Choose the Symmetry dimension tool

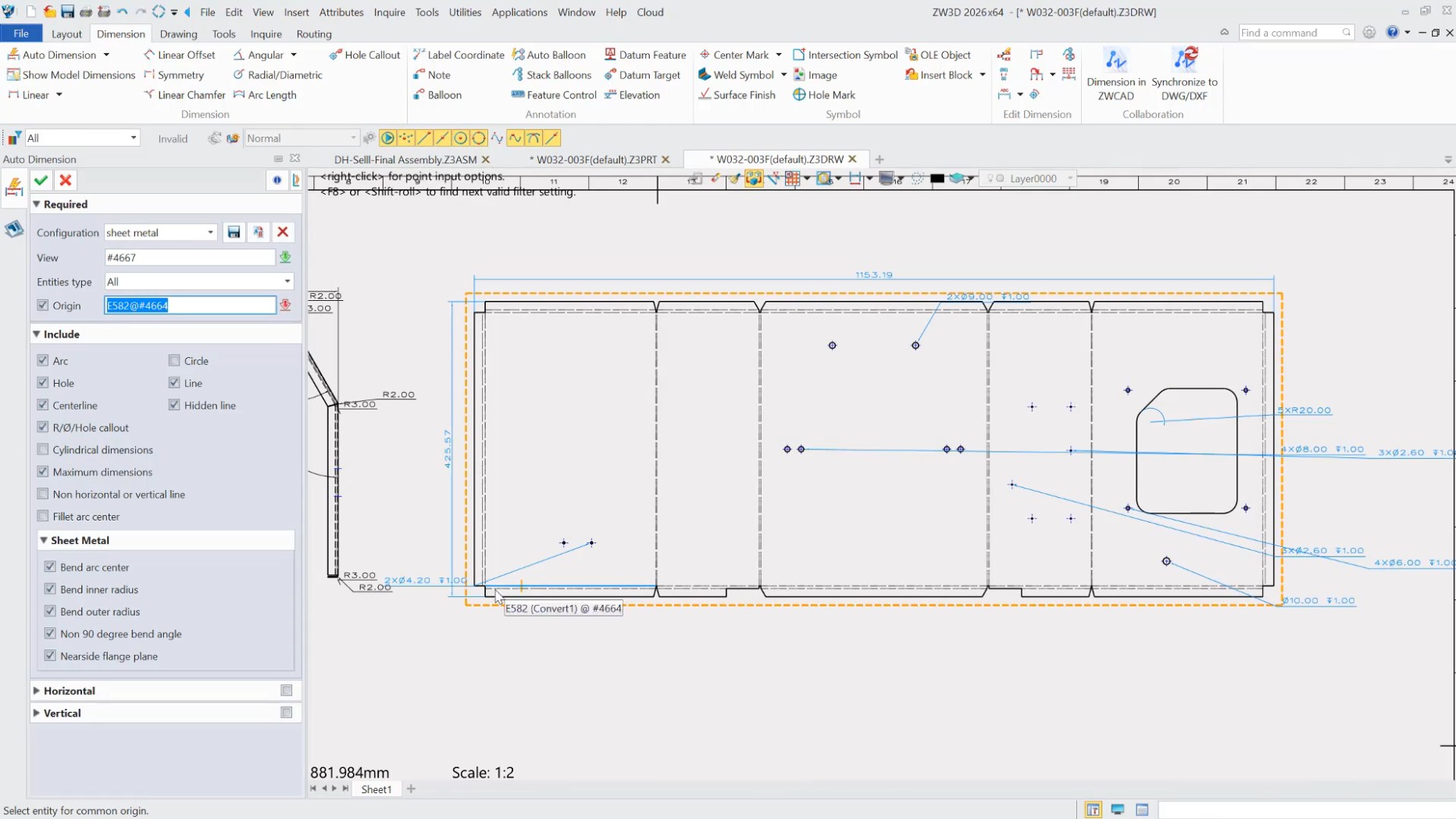pos(173,75)
